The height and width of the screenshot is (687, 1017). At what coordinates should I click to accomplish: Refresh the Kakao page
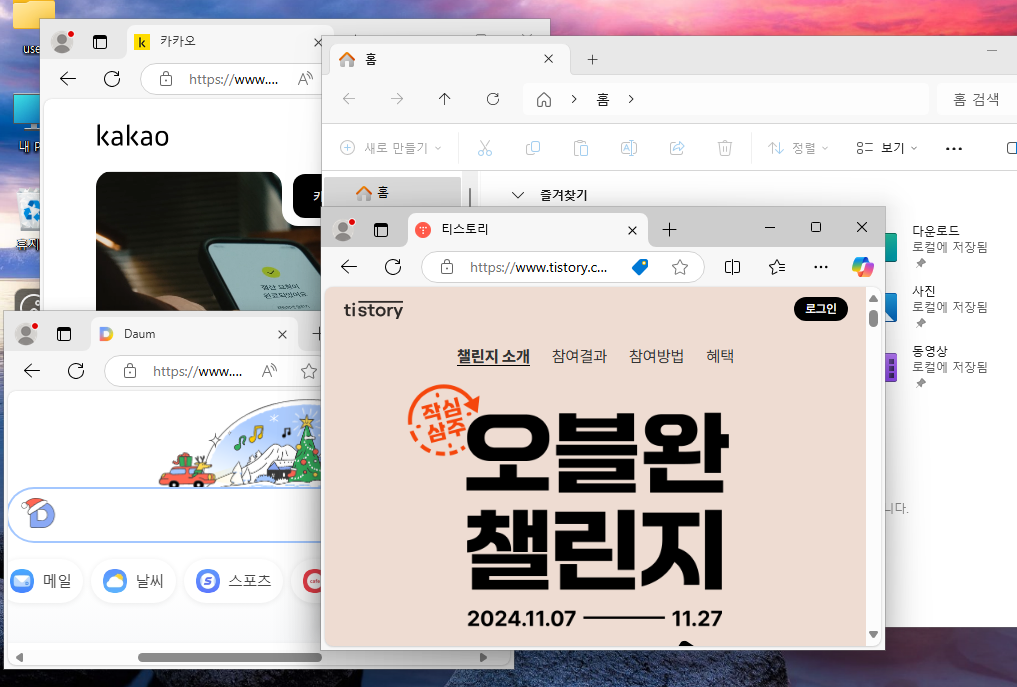112,79
